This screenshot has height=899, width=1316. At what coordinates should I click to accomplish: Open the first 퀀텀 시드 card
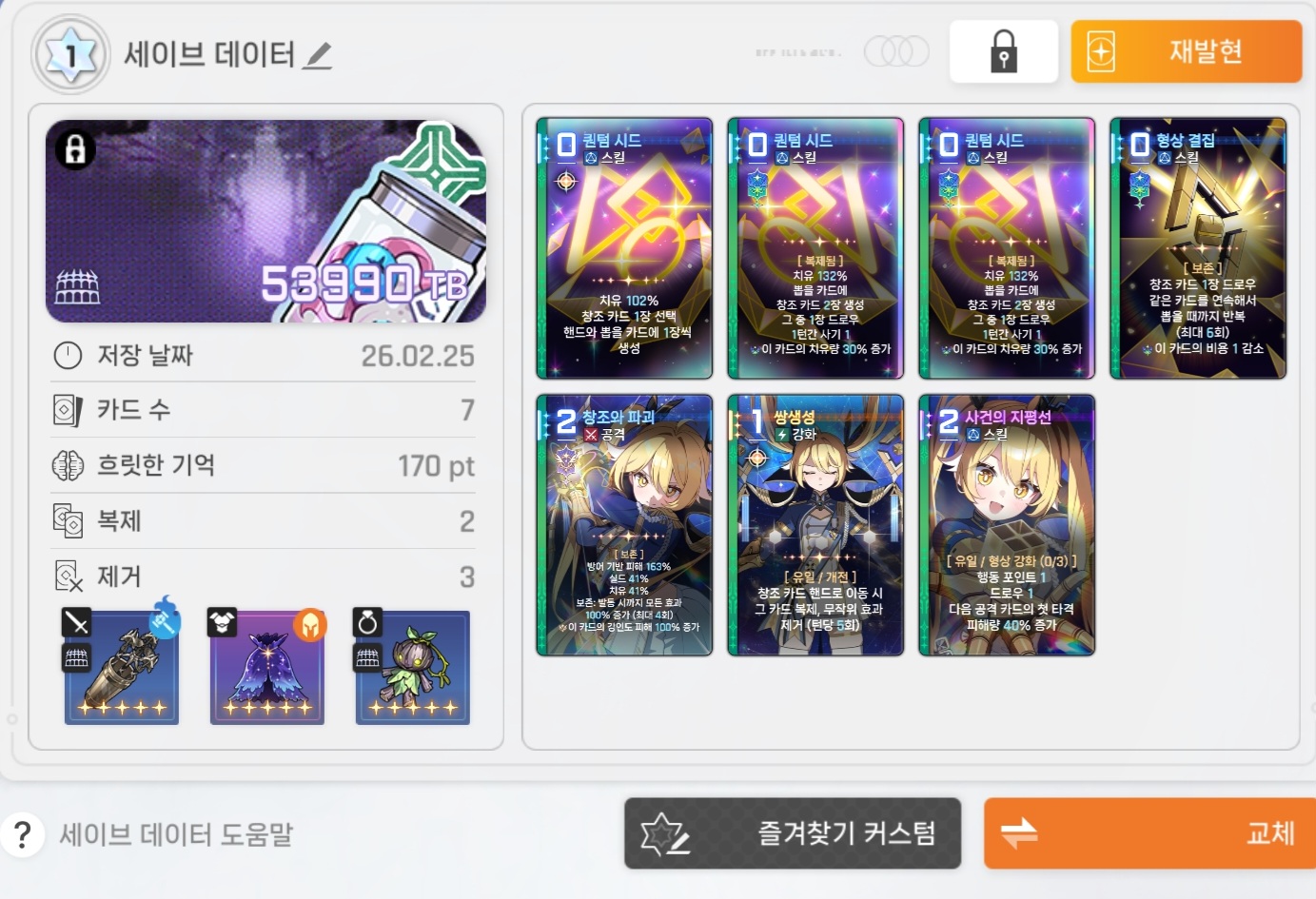pyautogui.click(x=624, y=248)
